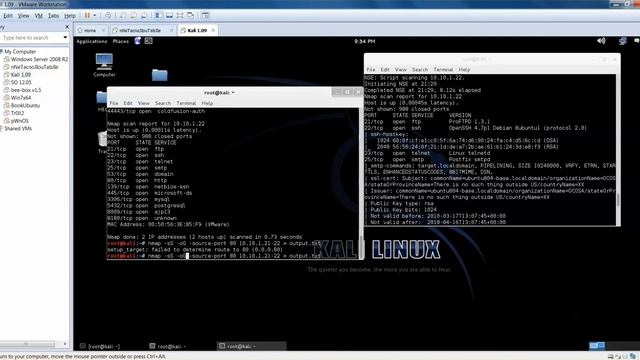This screenshot has height=360, width=640.
Task: Open the library search dropdown arrow
Action: 65,38
